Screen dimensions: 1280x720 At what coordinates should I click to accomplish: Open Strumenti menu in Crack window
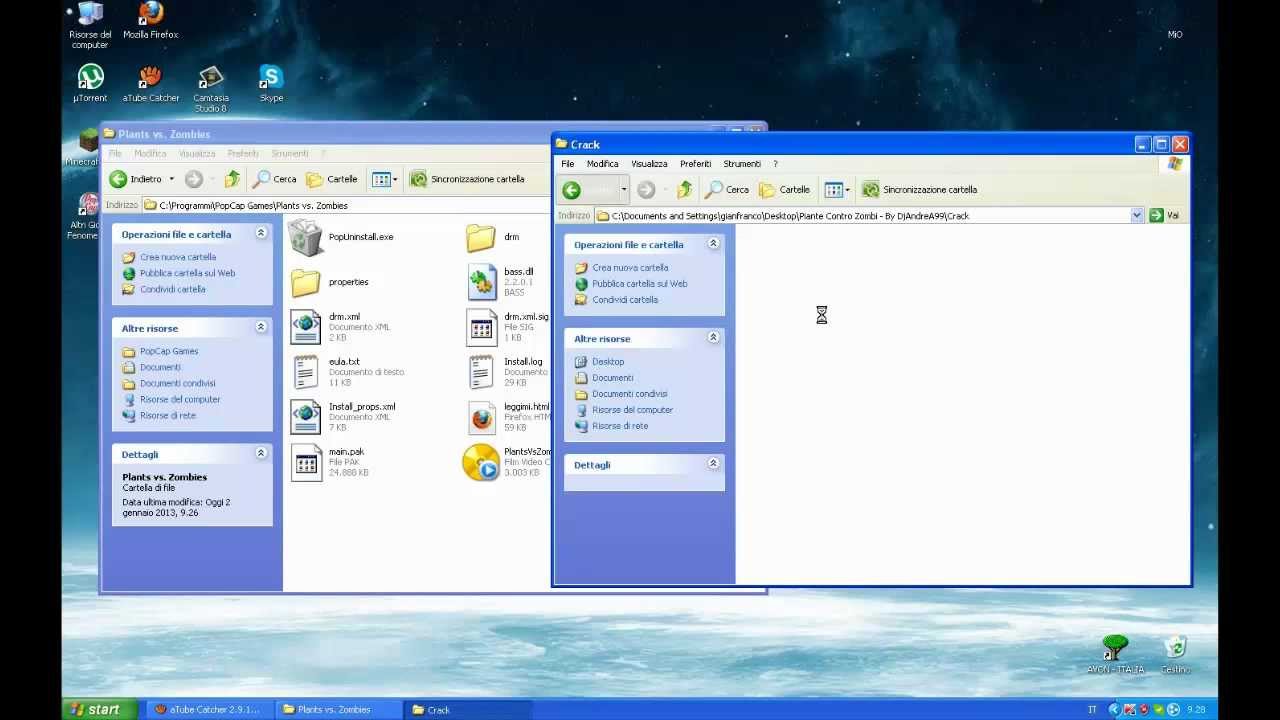742,163
